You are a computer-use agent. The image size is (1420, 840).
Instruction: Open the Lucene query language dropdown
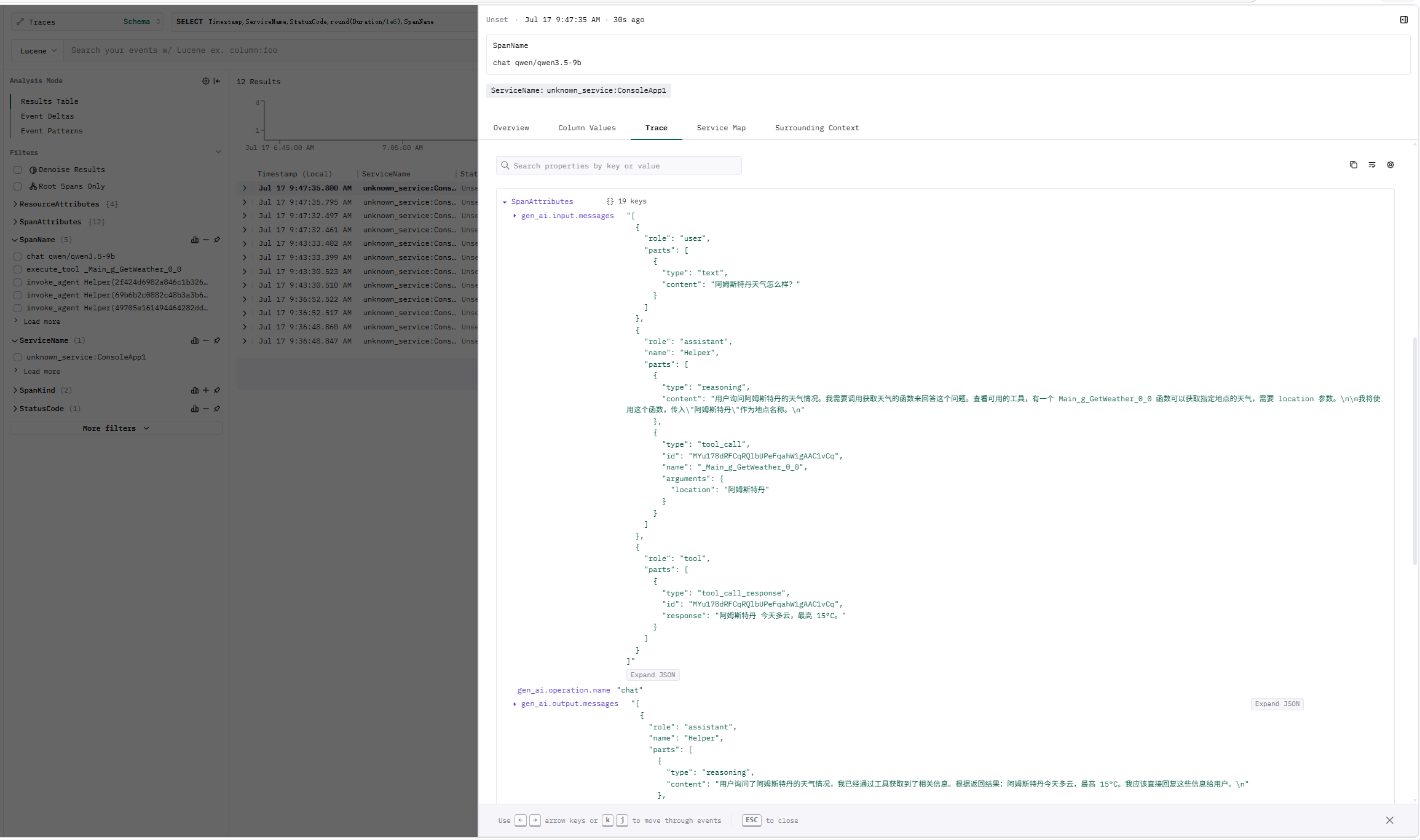[x=38, y=50]
